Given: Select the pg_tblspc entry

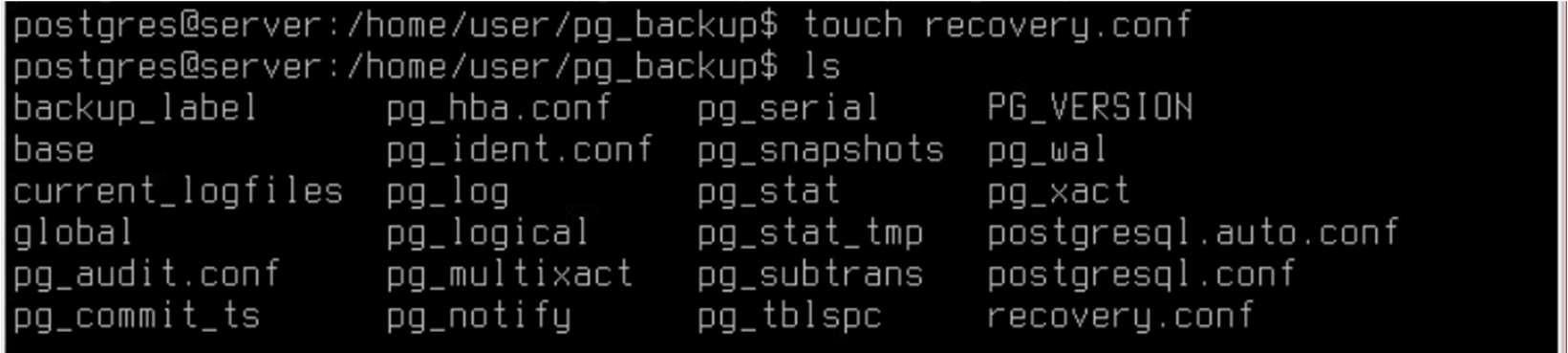Looking at the screenshot, I should coord(789,316).
